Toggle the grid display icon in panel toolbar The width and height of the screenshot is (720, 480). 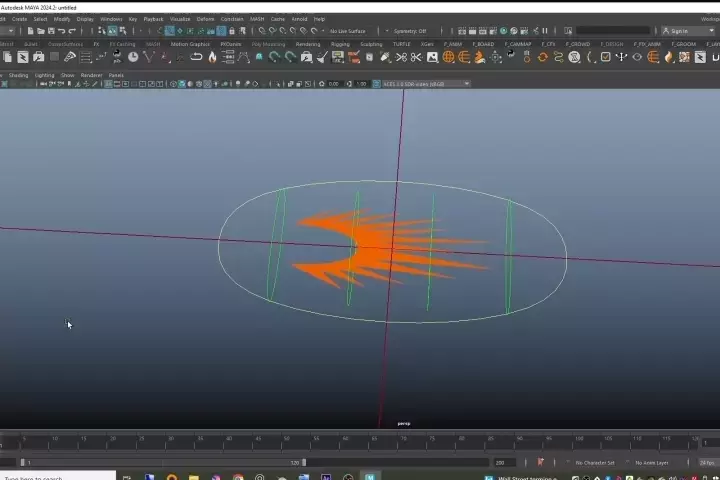point(108,84)
